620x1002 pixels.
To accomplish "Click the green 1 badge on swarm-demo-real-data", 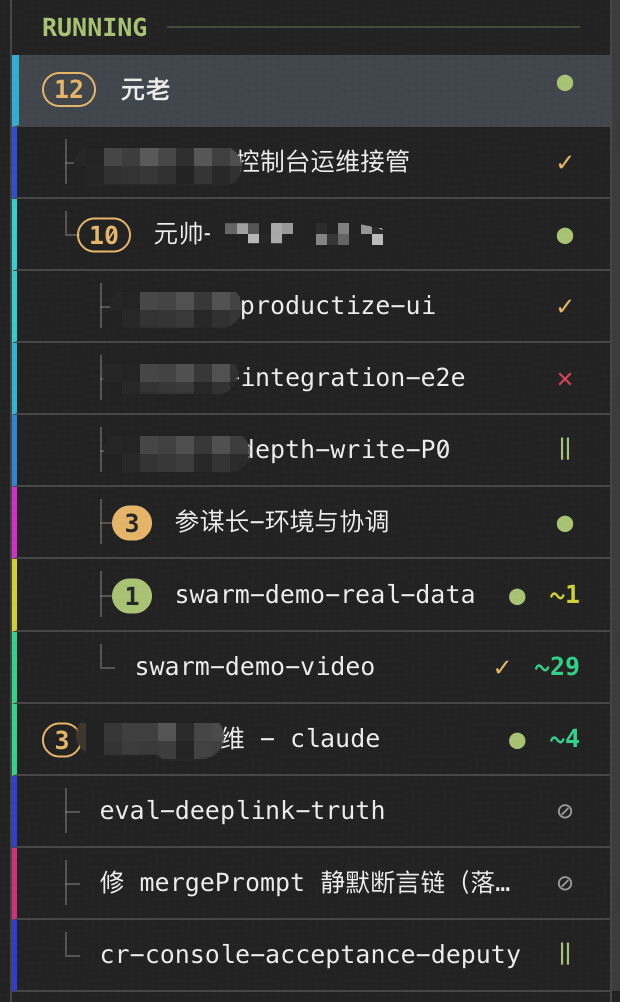I will [x=132, y=596].
